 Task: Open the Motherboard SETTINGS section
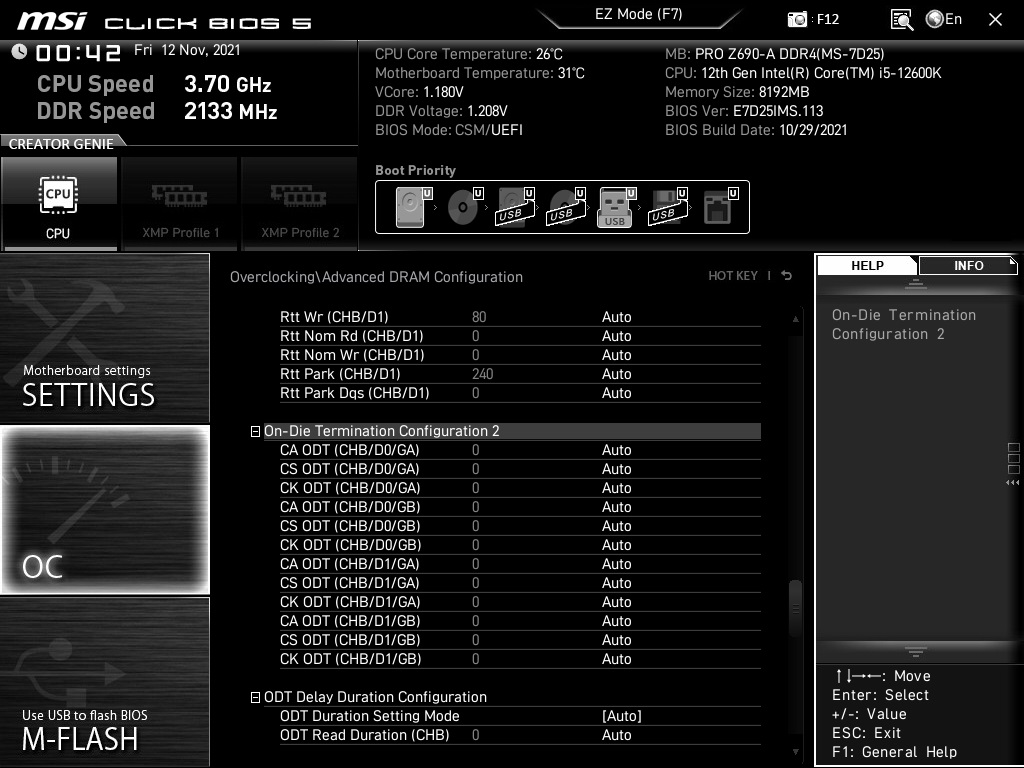click(105, 338)
